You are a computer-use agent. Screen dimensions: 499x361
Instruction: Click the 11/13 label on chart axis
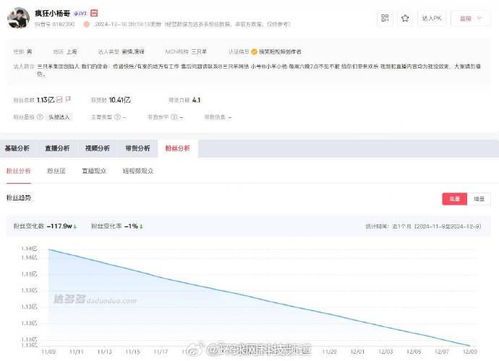coord(105,352)
